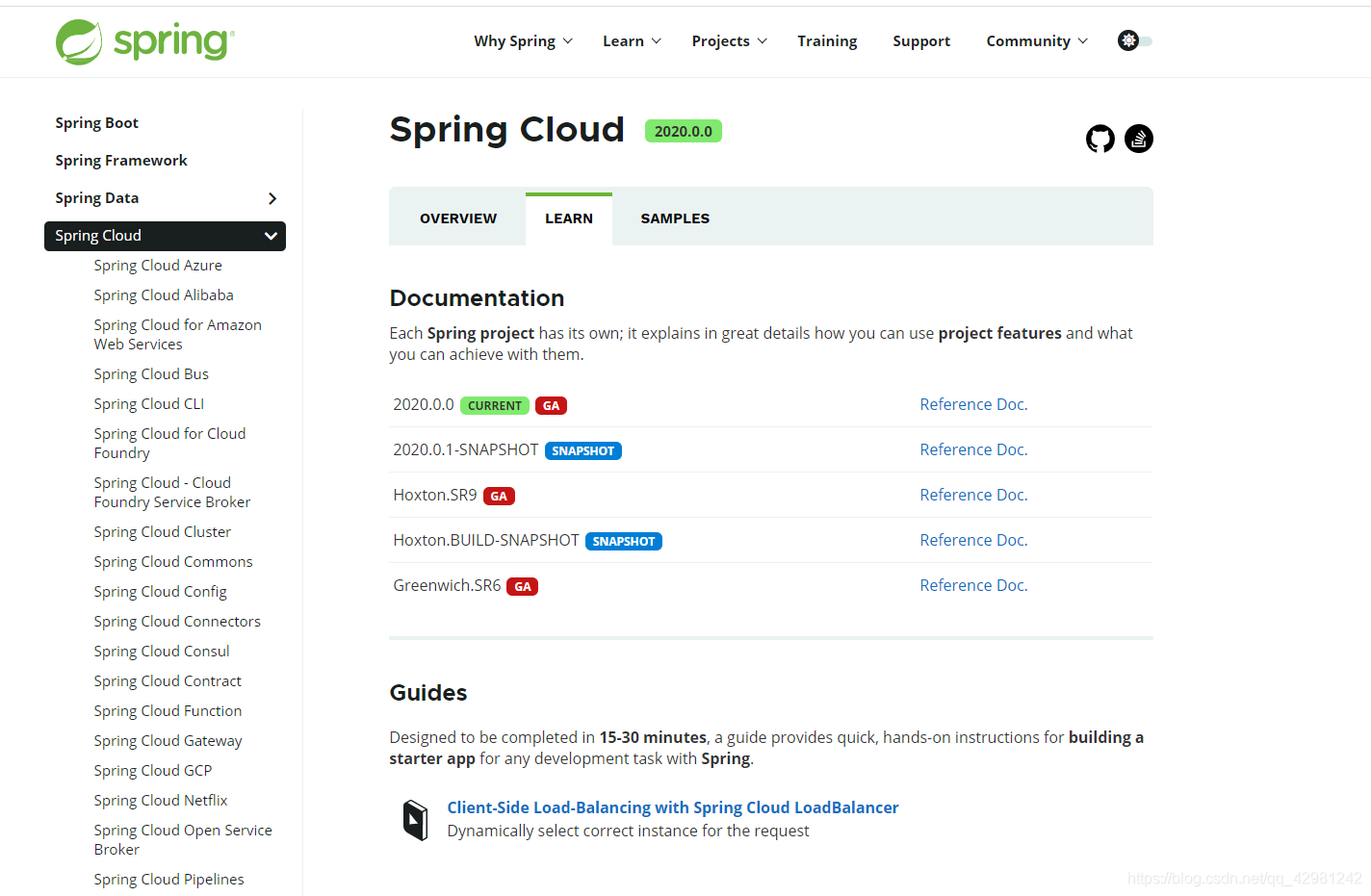Open the Spring Cloud GitHub repository icon
This screenshot has width=1371, height=896.
tap(1099, 139)
